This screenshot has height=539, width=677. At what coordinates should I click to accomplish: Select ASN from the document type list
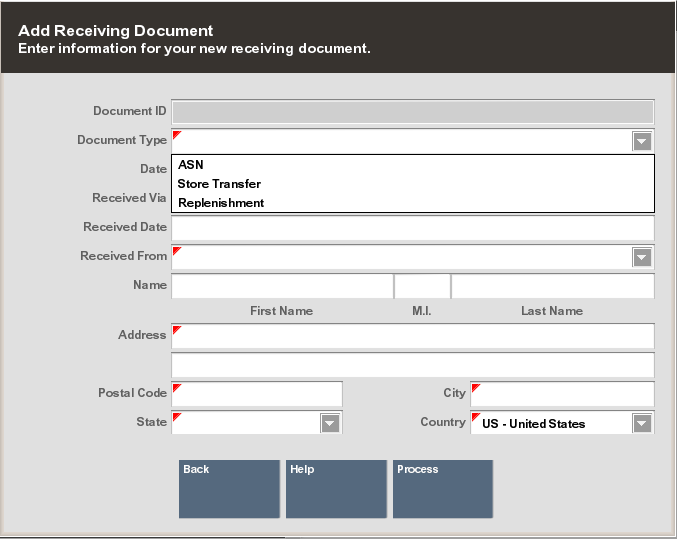[x=413, y=165]
